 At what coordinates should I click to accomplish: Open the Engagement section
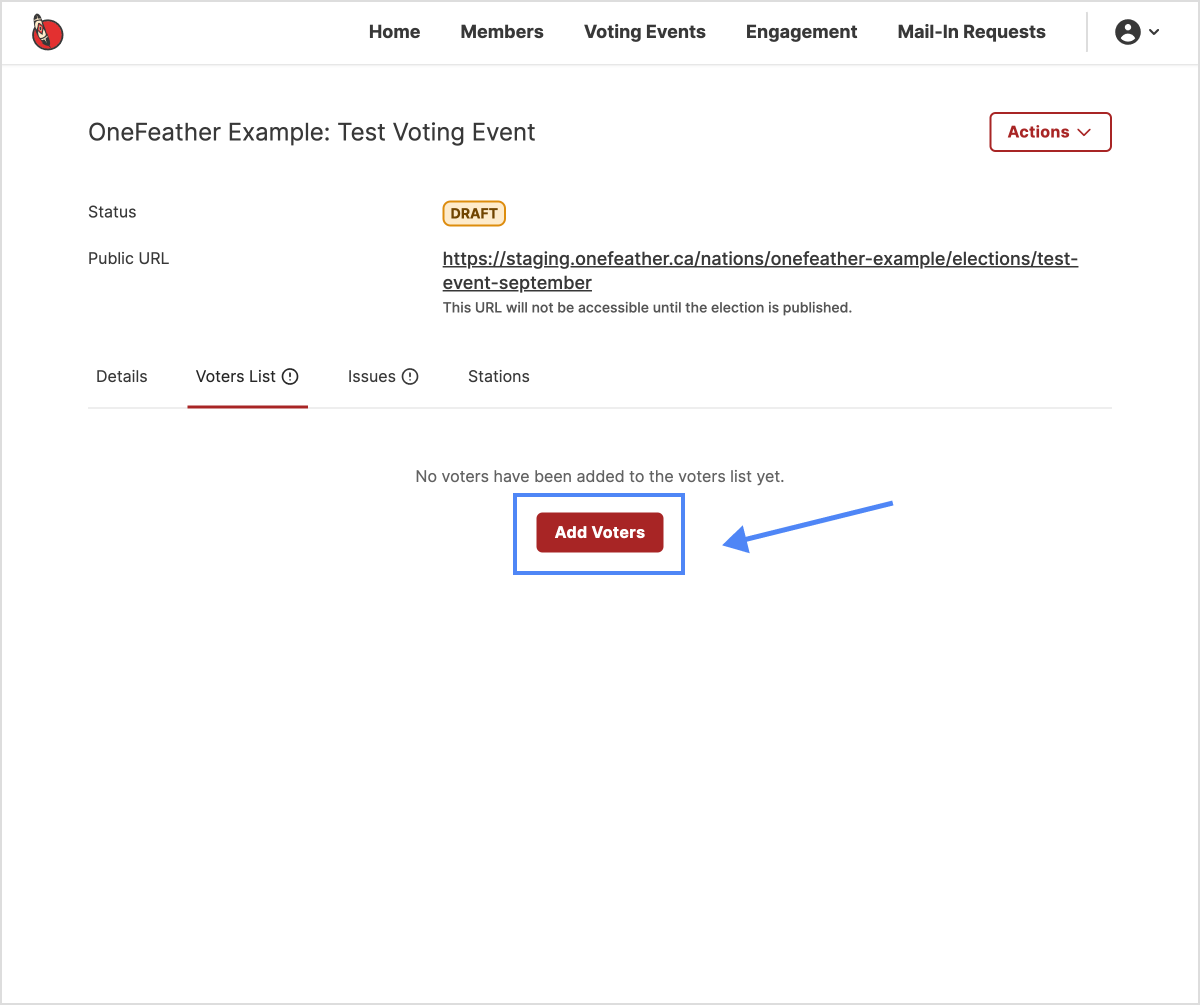(x=801, y=32)
